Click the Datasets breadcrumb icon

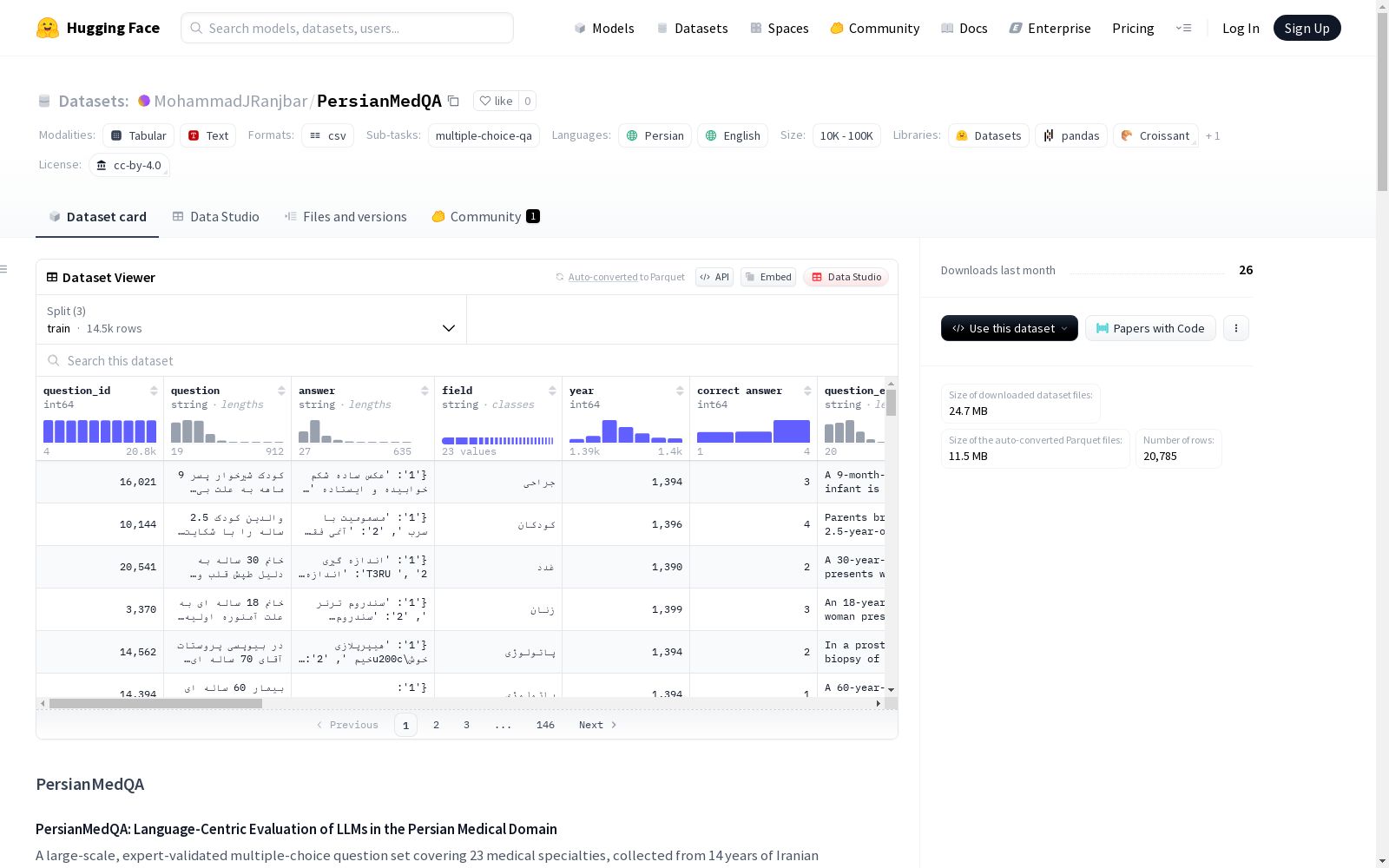click(44, 101)
